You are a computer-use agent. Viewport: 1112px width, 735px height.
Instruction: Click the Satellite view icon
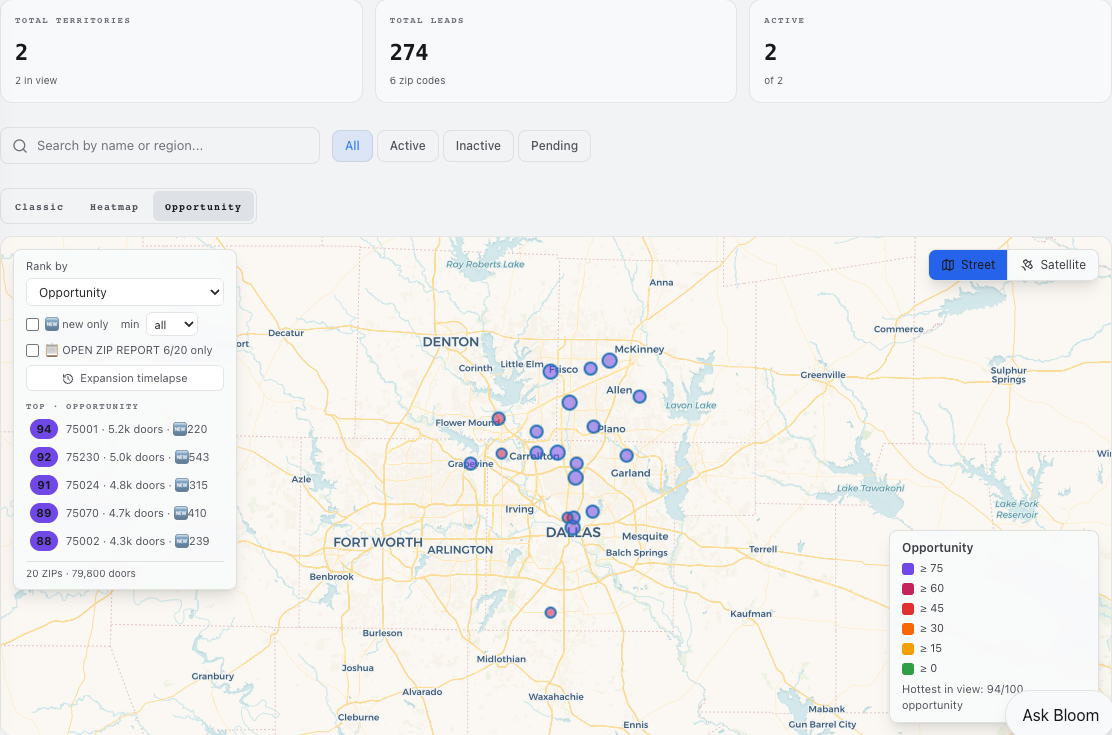coord(1027,265)
